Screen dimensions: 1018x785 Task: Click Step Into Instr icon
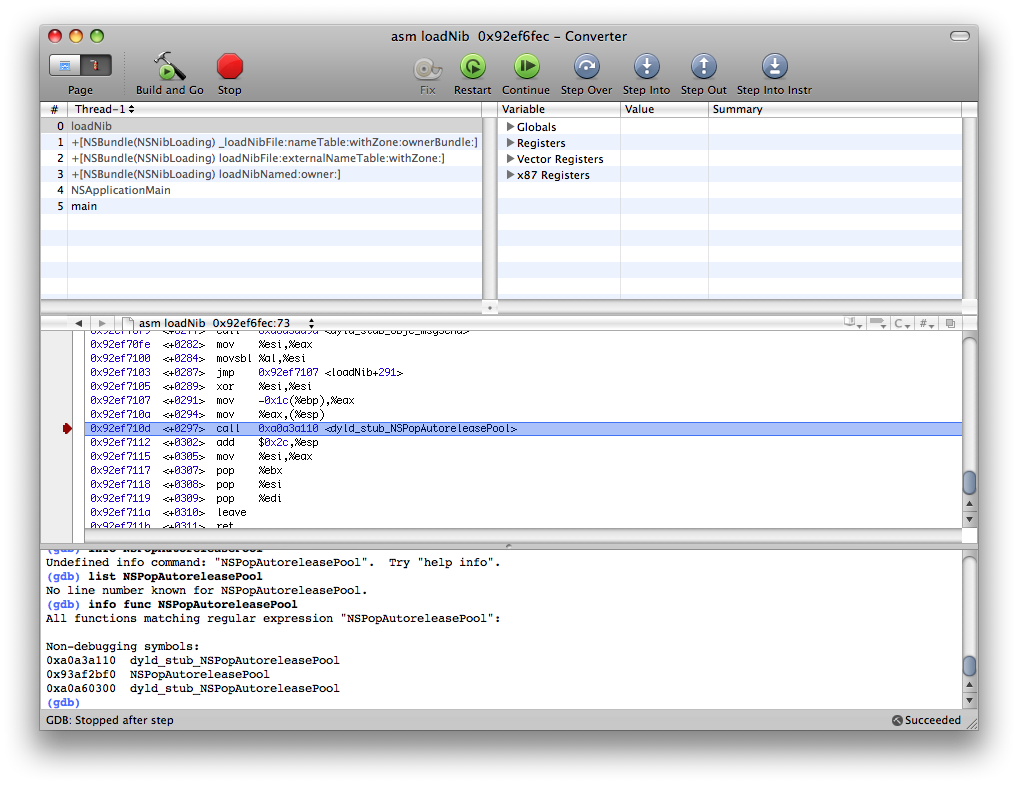click(x=775, y=66)
